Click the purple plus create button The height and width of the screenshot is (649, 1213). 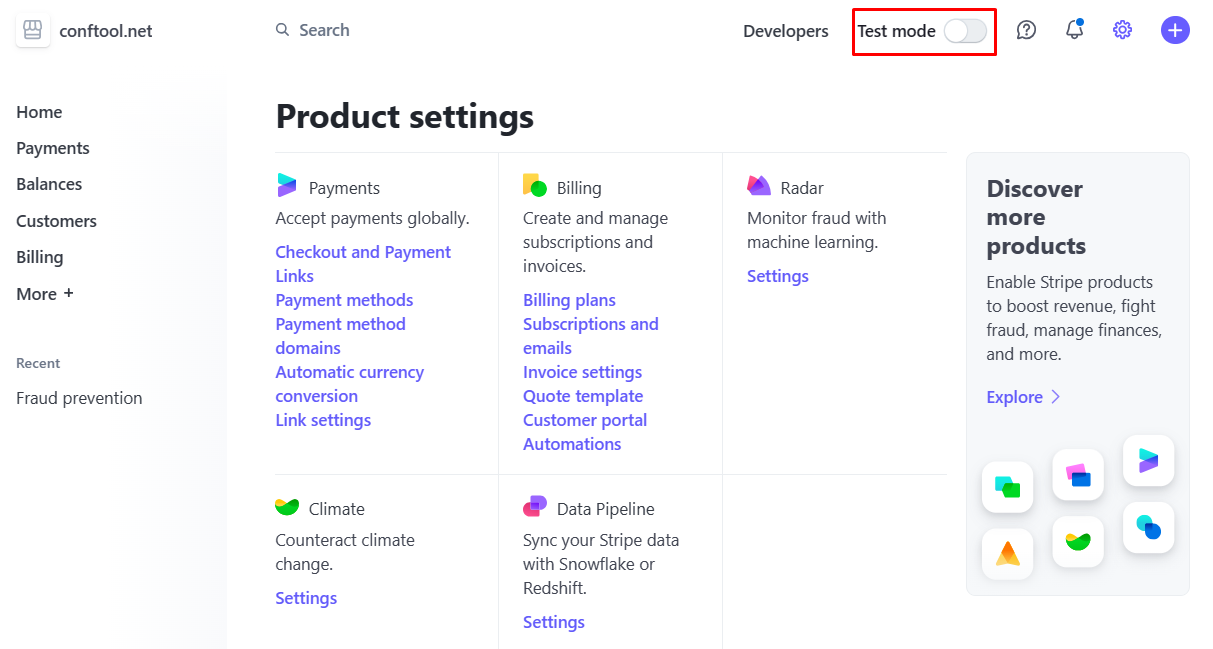(1175, 30)
